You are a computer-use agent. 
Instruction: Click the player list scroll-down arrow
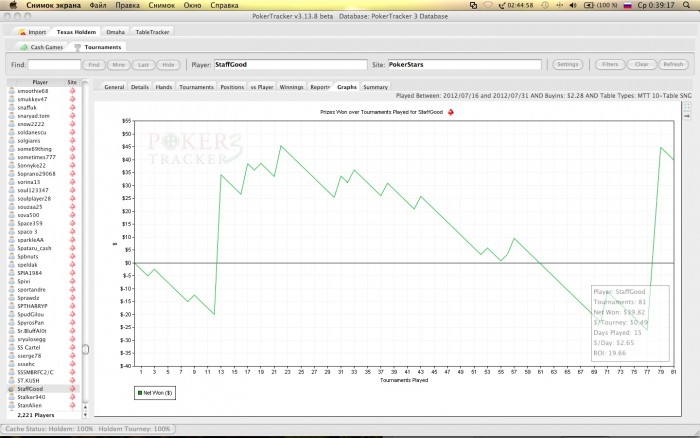(x=86, y=415)
